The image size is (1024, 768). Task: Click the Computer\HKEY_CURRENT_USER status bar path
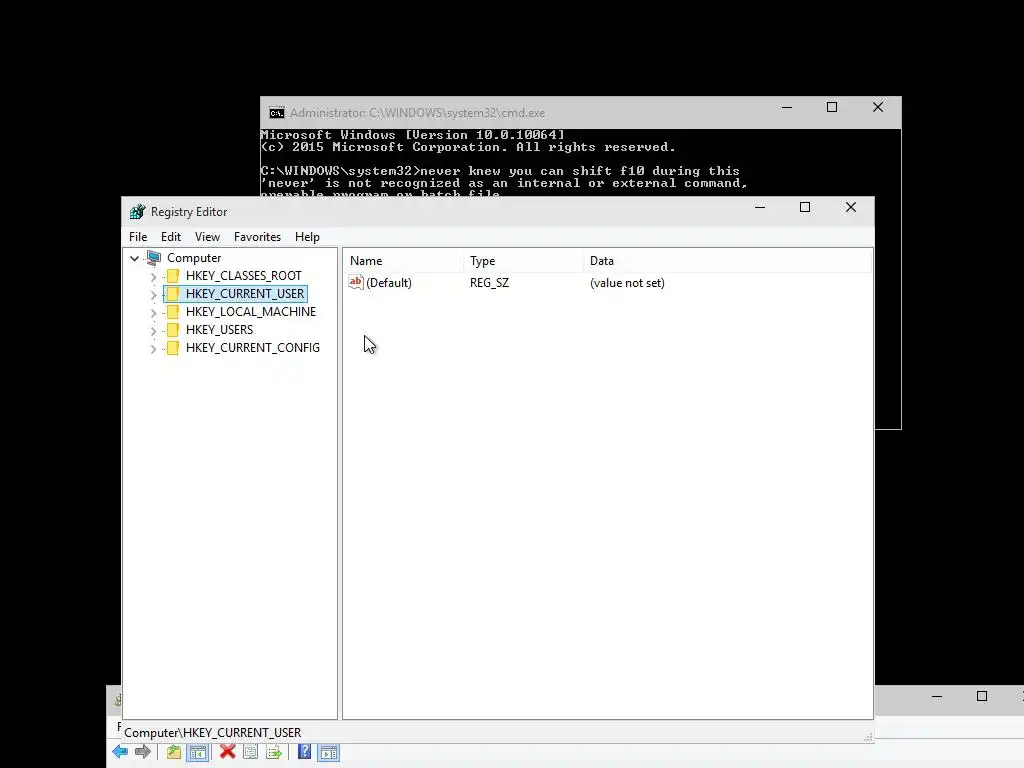212,733
